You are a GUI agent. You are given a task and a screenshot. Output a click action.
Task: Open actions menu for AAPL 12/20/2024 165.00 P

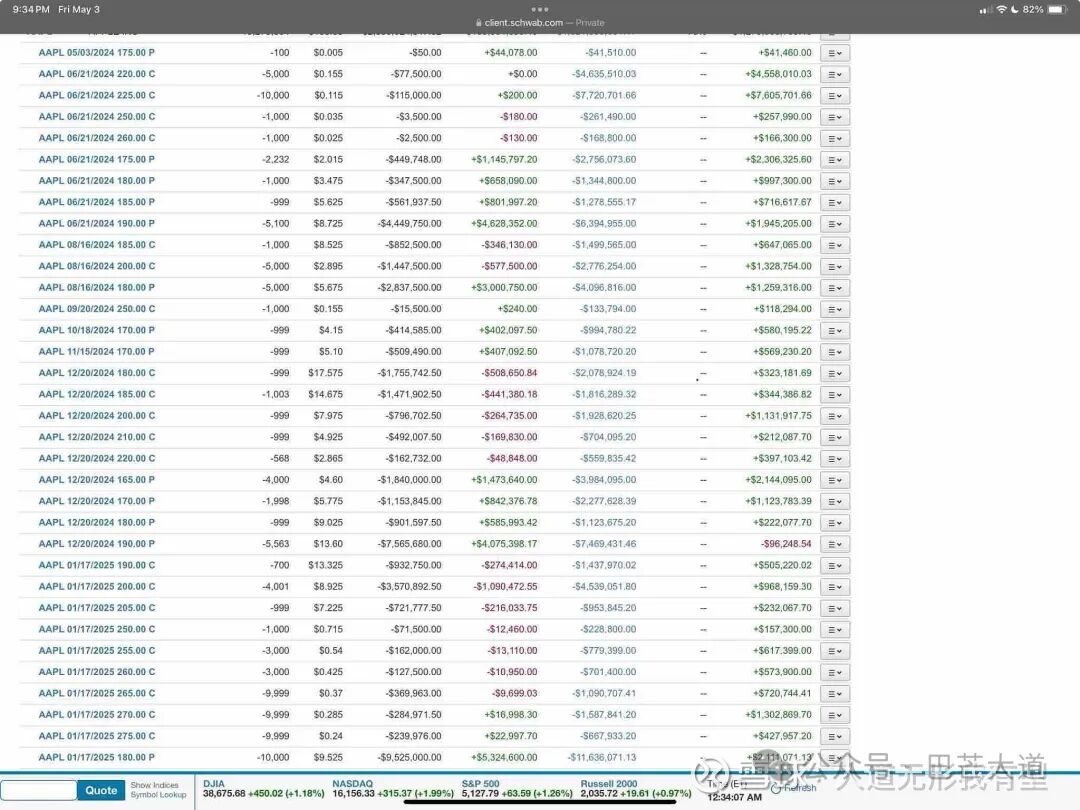(x=835, y=480)
